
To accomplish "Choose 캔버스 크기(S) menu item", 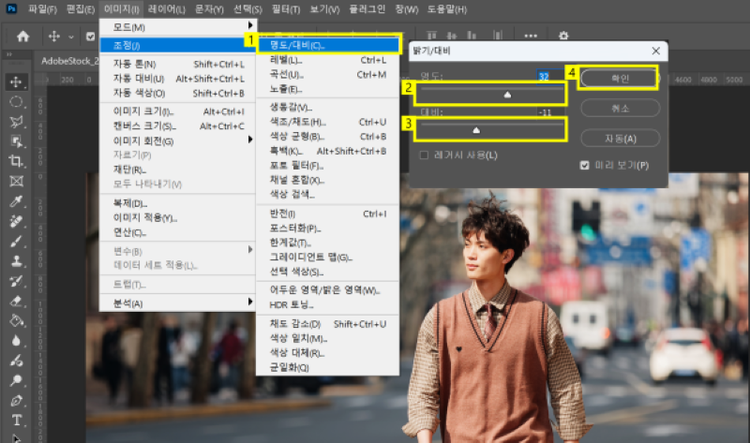I will coord(177,126).
